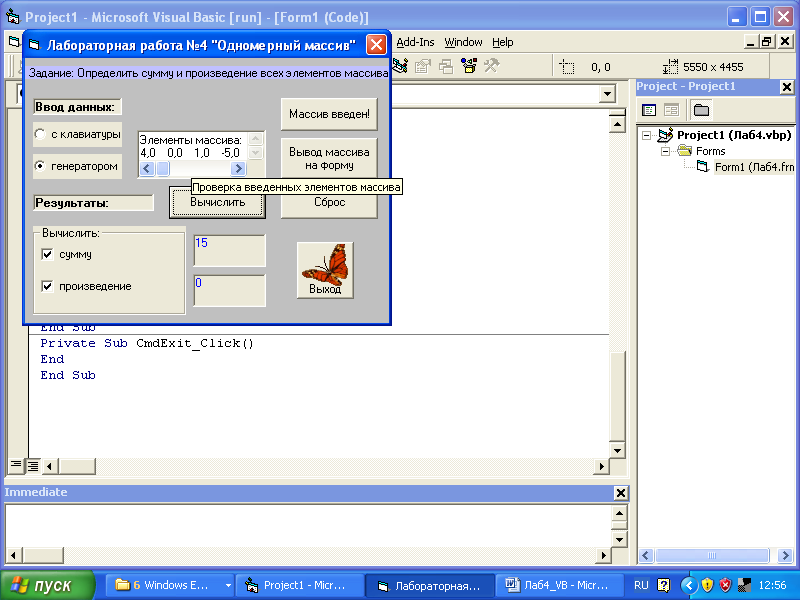The image size is (800, 600).
Task: Click the View Object icon in Project panel
Action: [x=671, y=110]
